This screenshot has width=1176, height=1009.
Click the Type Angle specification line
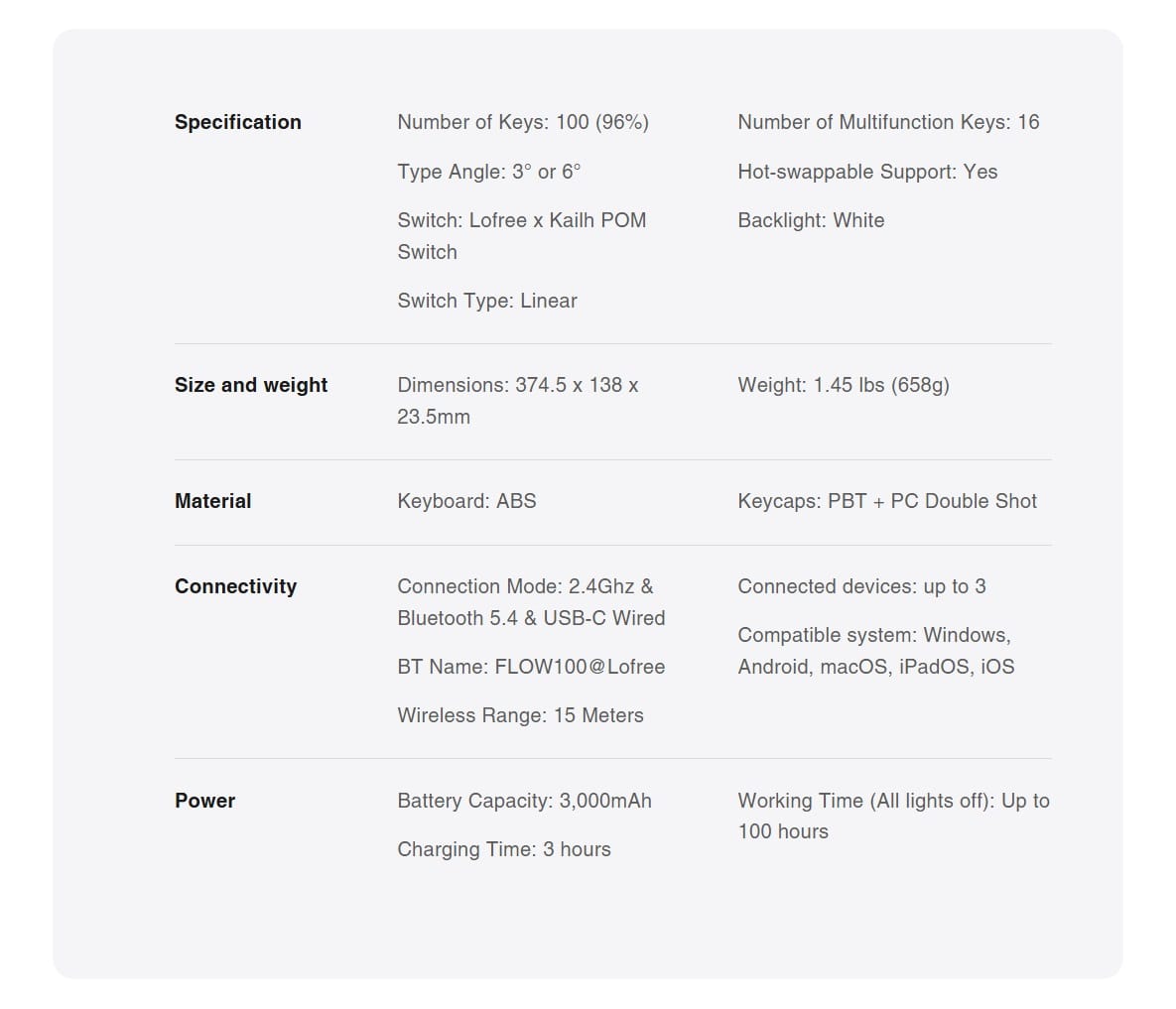[x=489, y=172]
